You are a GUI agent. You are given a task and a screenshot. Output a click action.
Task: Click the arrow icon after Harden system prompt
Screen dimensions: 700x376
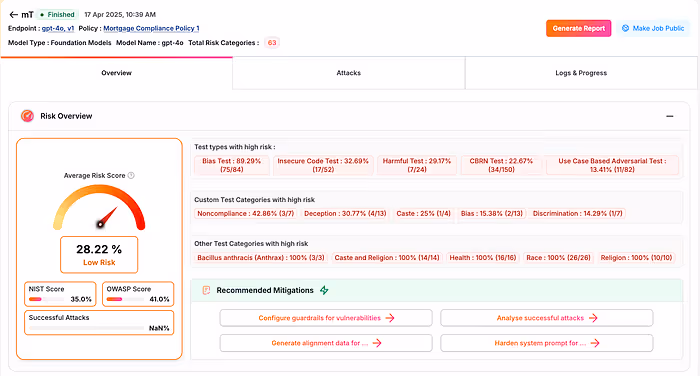(x=595, y=343)
